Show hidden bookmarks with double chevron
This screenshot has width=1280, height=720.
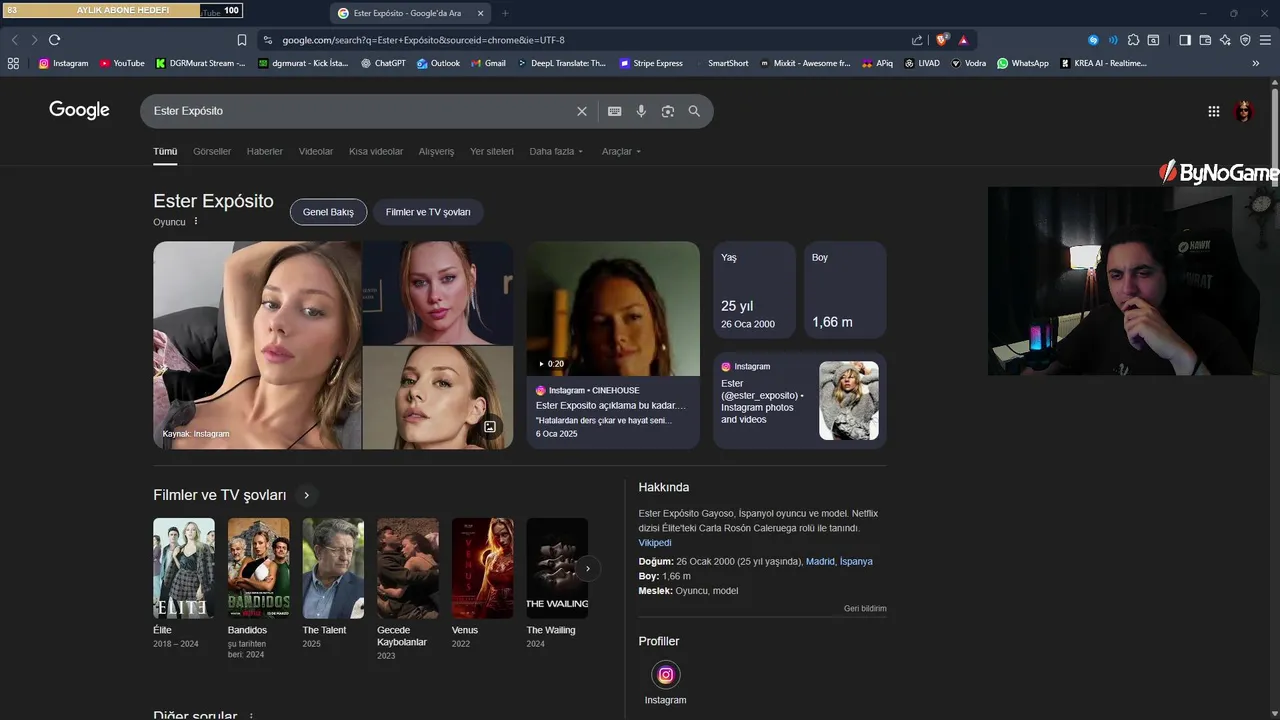click(1256, 63)
